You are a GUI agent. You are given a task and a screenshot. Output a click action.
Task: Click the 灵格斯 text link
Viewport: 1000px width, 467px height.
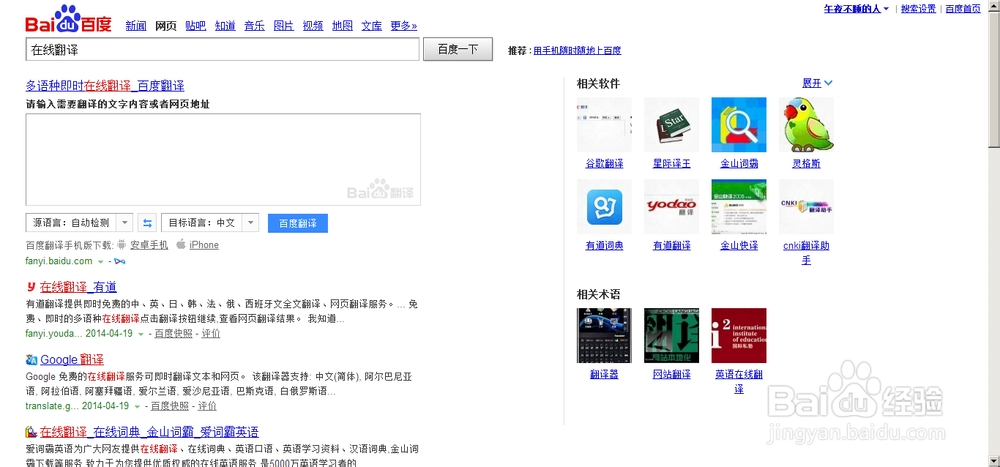[806, 164]
